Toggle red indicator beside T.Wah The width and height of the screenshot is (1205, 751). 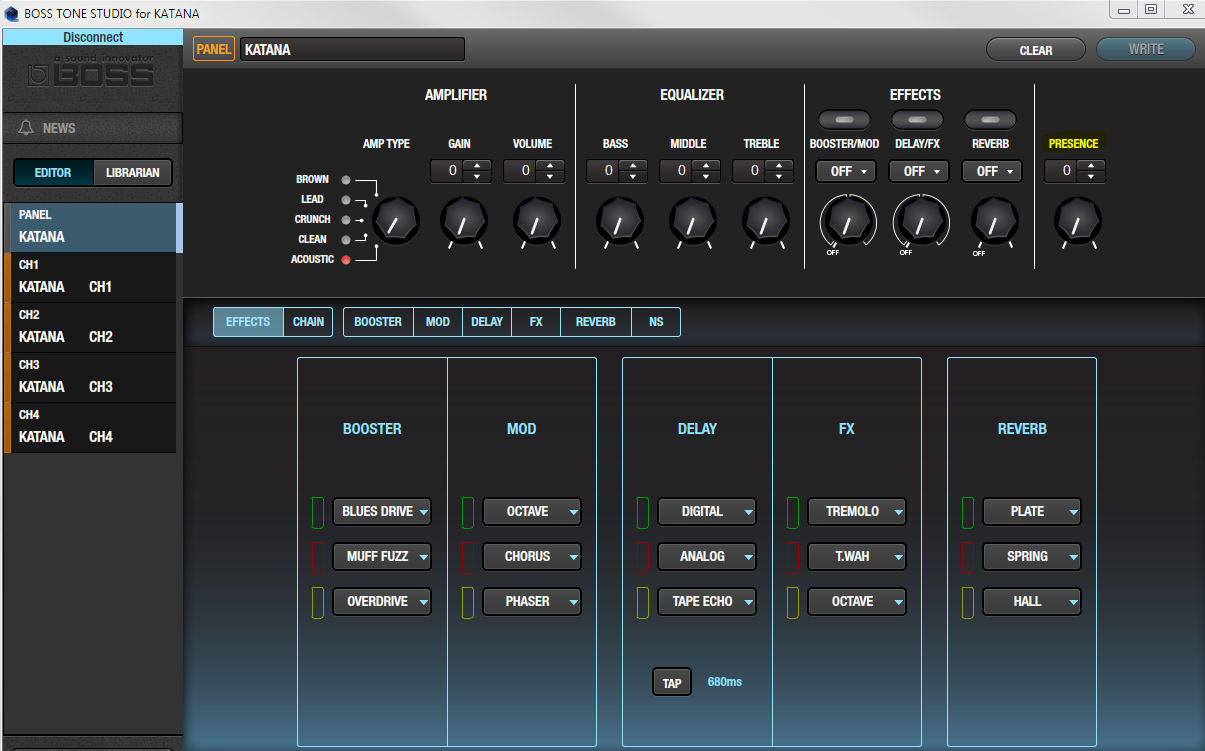pyautogui.click(x=793, y=557)
